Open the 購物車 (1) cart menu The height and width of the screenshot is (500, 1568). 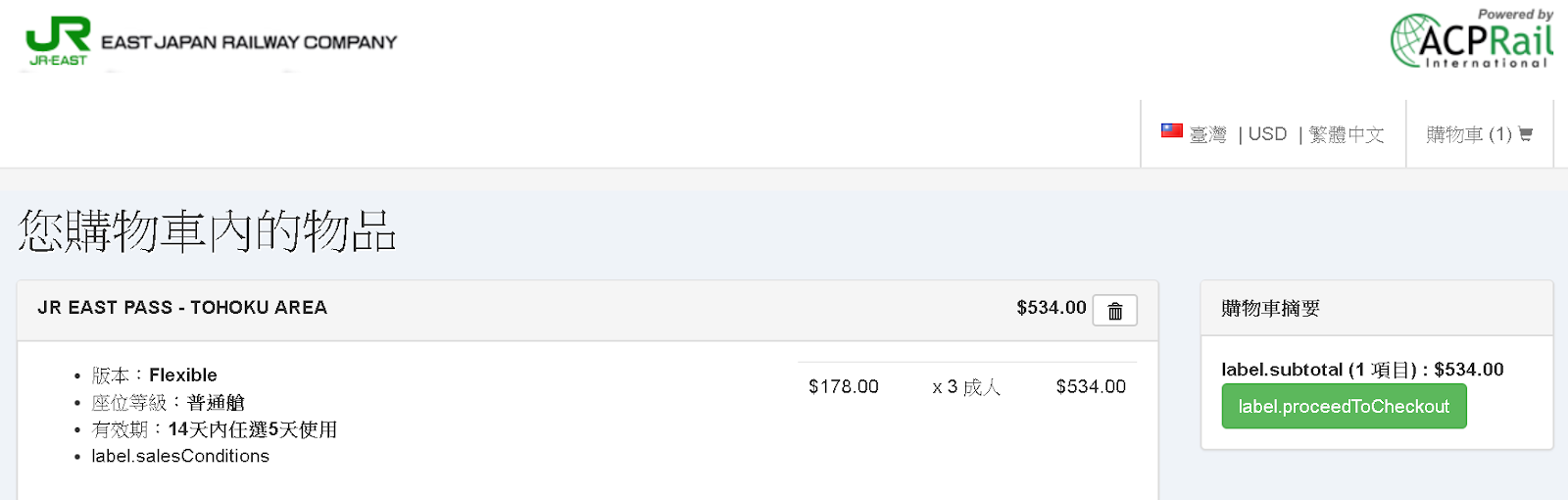[1479, 134]
